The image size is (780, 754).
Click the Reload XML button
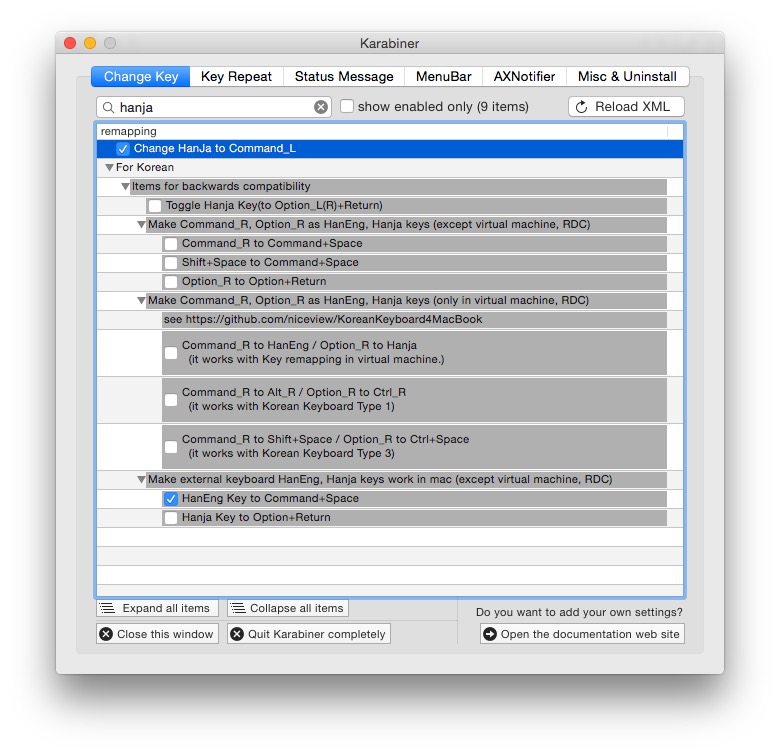pyautogui.click(x=626, y=107)
